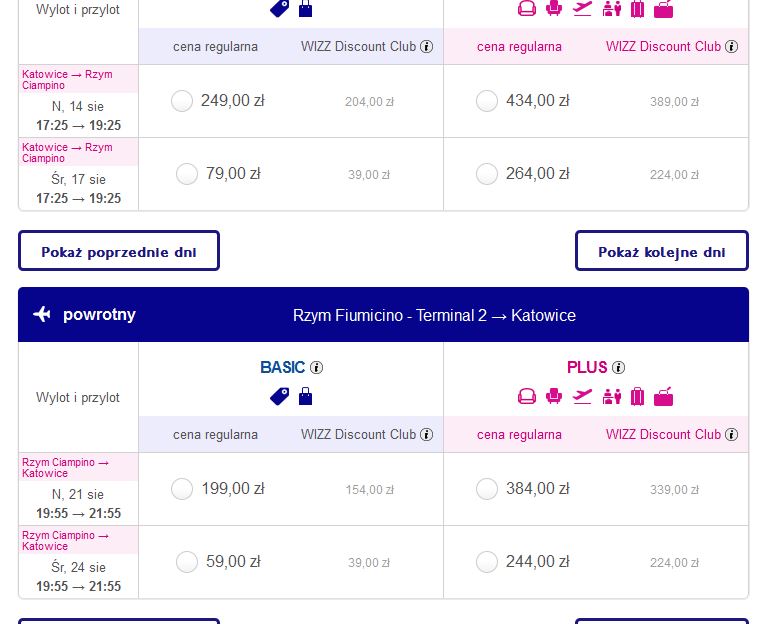
Task: Click the info icon next to BASIC
Action: (316, 367)
